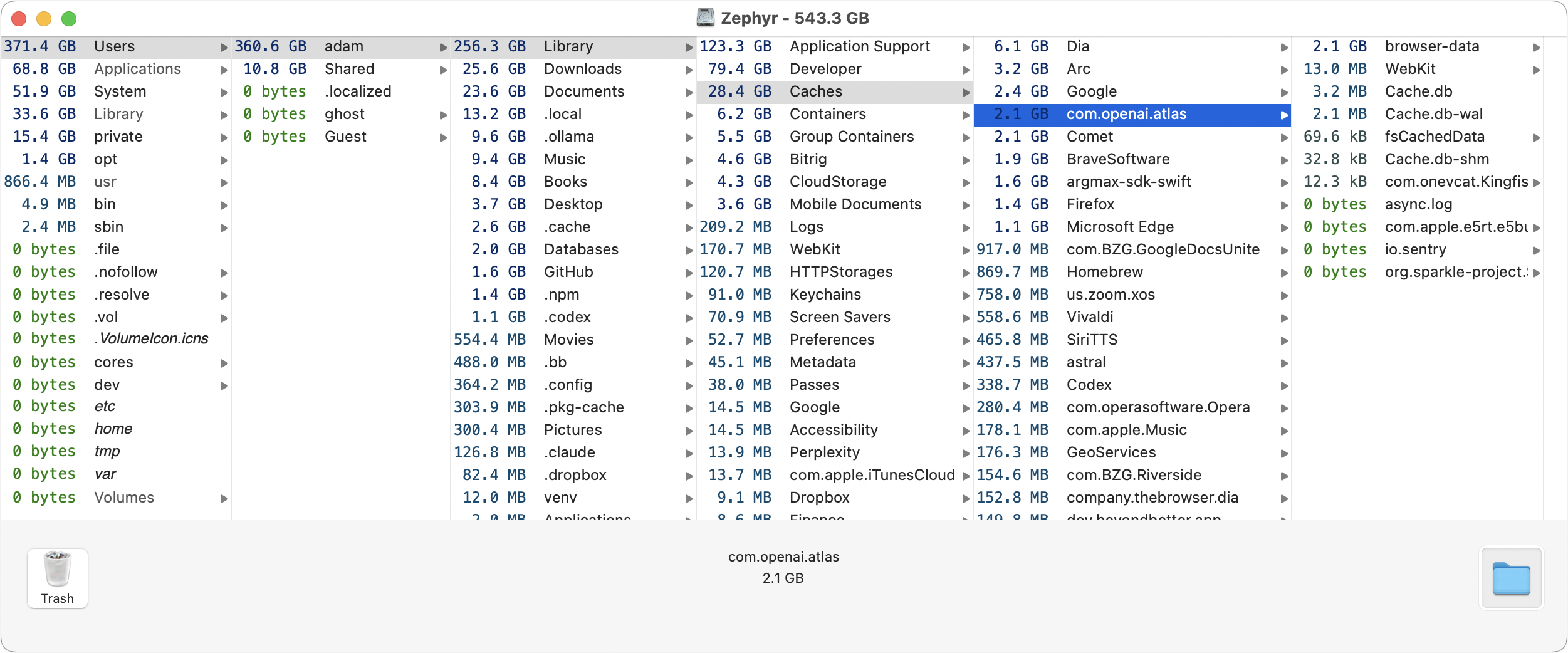The image size is (1568, 653).
Task: Select the Containers folder
Action: (x=835, y=114)
